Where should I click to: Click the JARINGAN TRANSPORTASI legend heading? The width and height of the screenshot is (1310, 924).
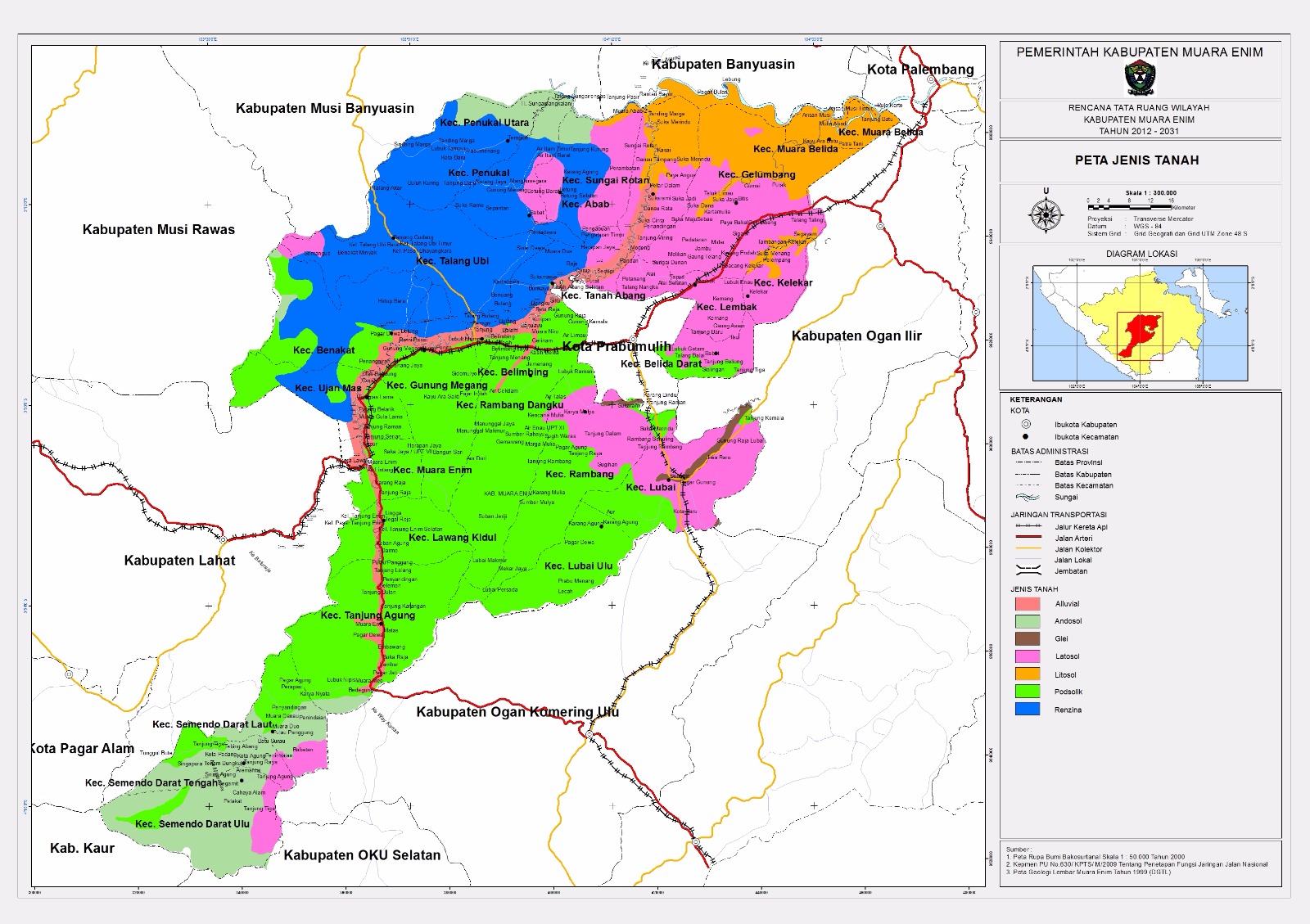click(1059, 515)
